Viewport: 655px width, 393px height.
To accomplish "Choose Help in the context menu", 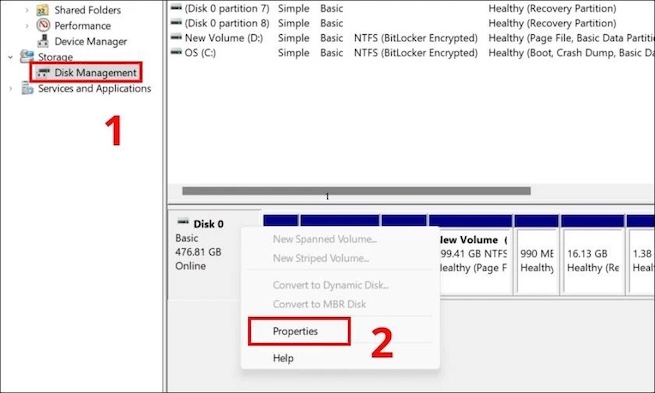I will (x=283, y=358).
